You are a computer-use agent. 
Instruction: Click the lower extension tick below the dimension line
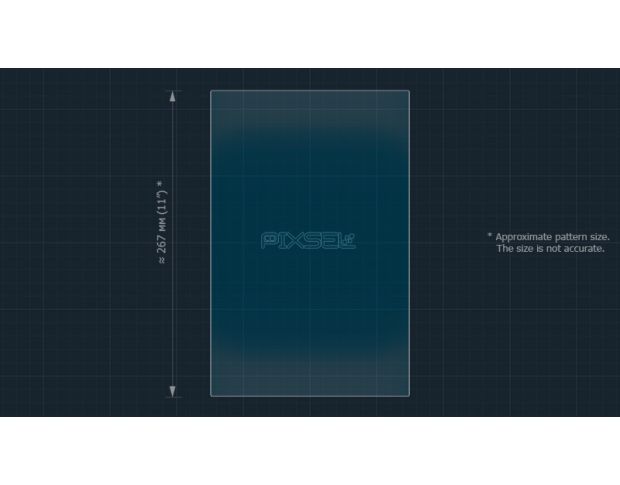[x=174, y=397]
